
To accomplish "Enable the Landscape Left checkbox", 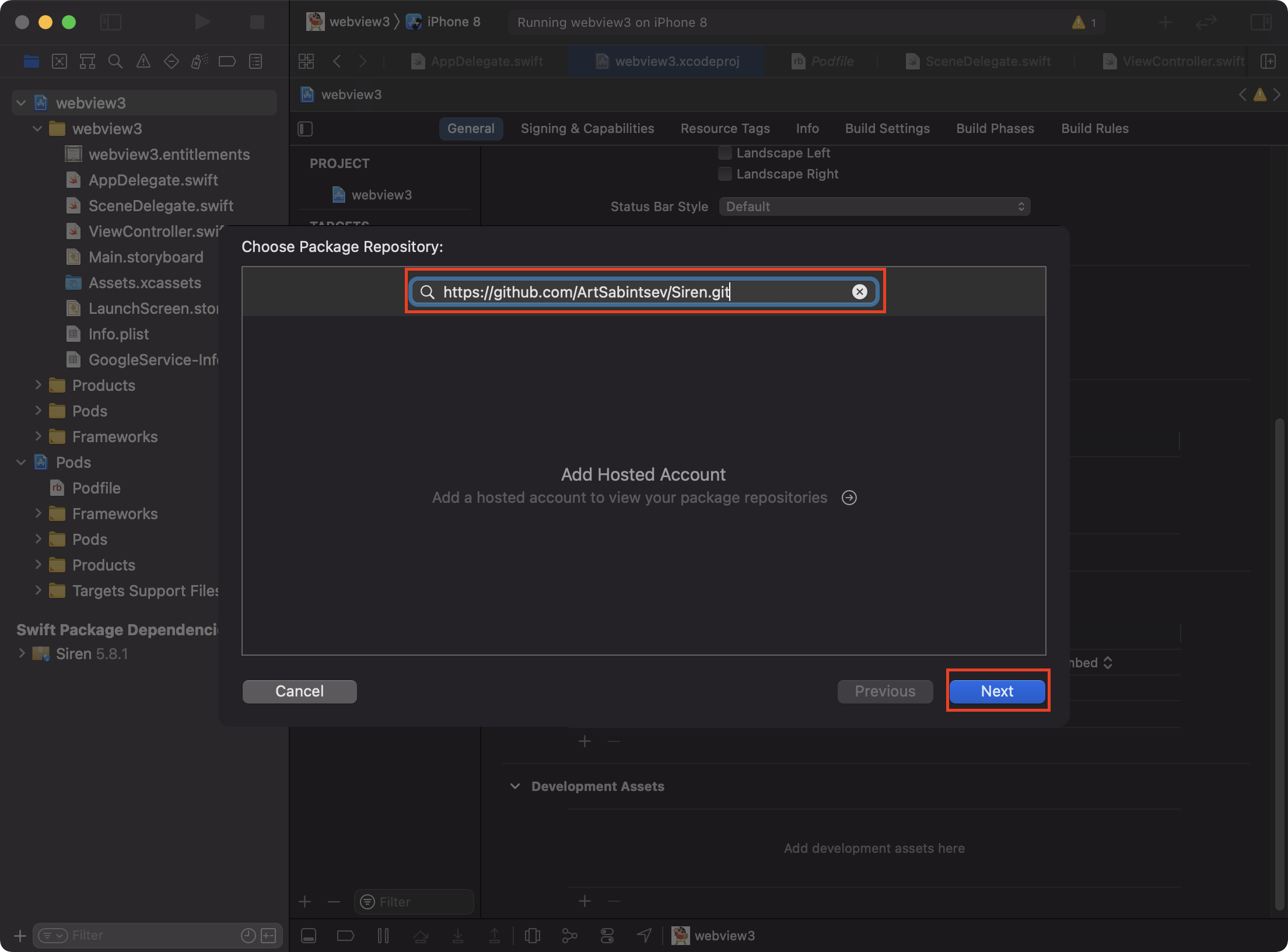I will tap(724, 153).
